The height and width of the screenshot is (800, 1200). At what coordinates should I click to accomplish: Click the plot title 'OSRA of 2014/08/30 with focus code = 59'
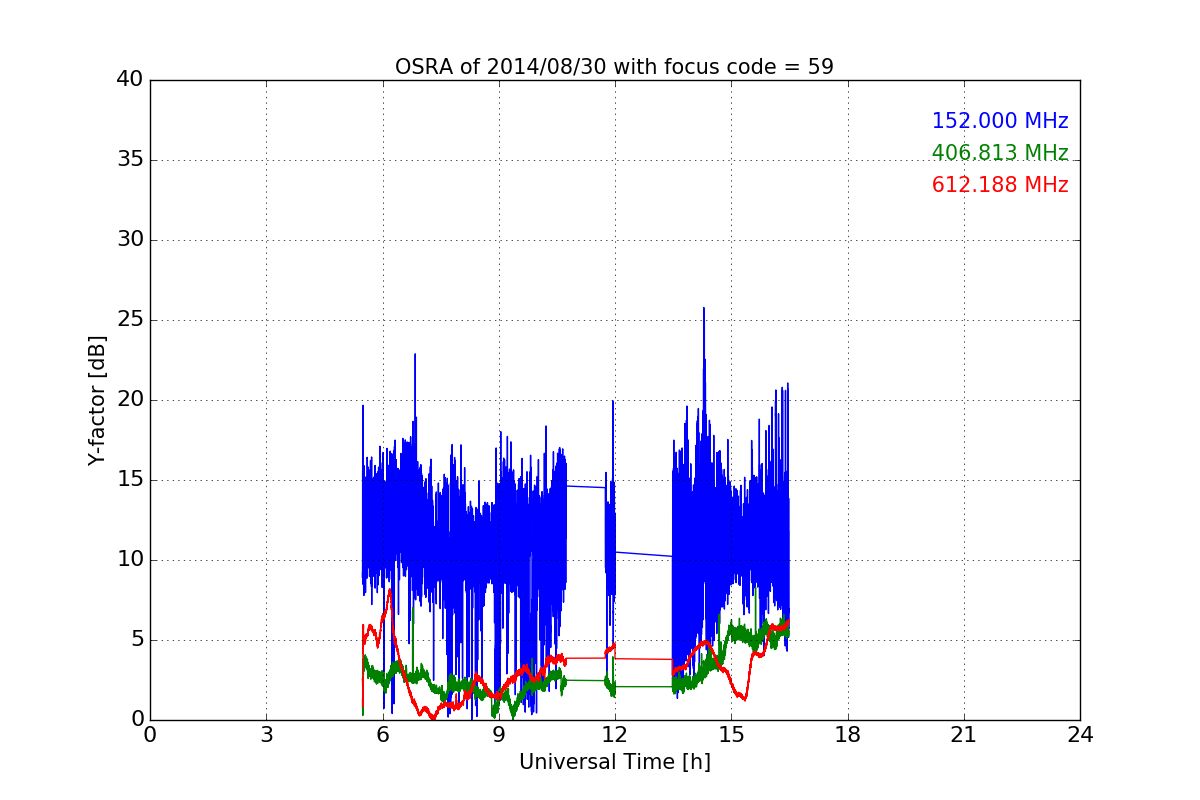pyautogui.click(x=614, y=67)
